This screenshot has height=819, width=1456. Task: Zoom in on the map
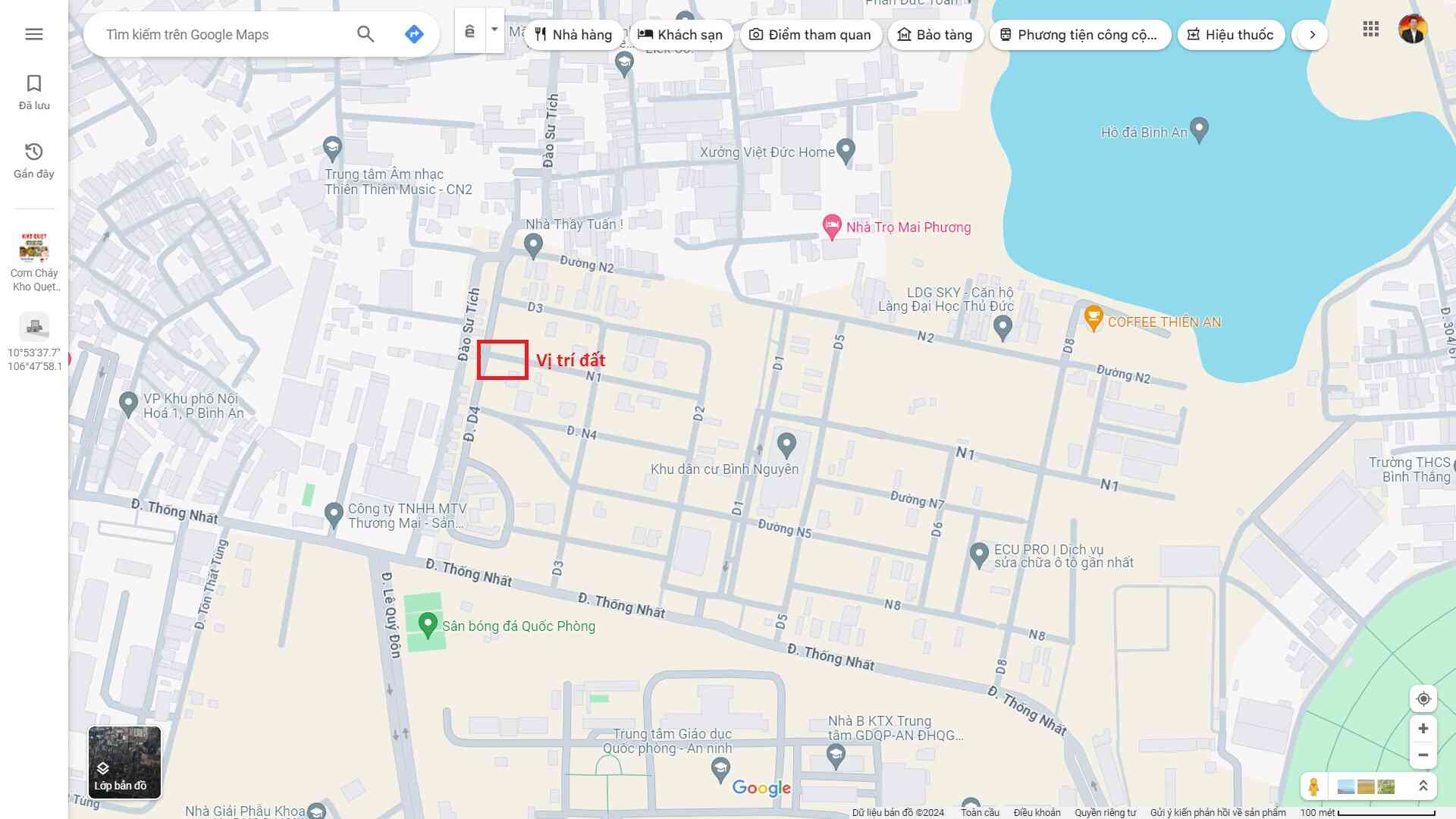point(1423,729)
